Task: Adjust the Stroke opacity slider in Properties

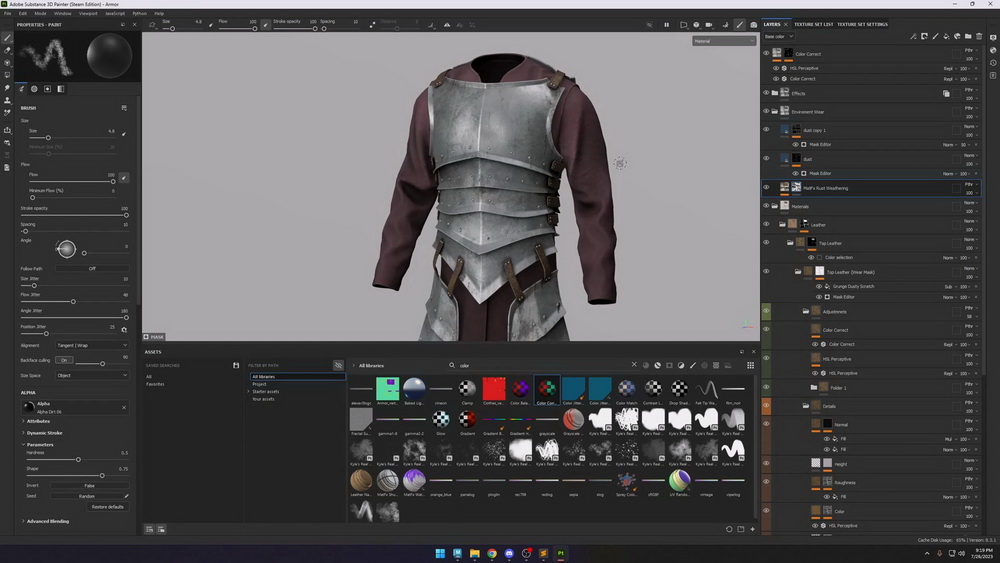Action: 73,216
